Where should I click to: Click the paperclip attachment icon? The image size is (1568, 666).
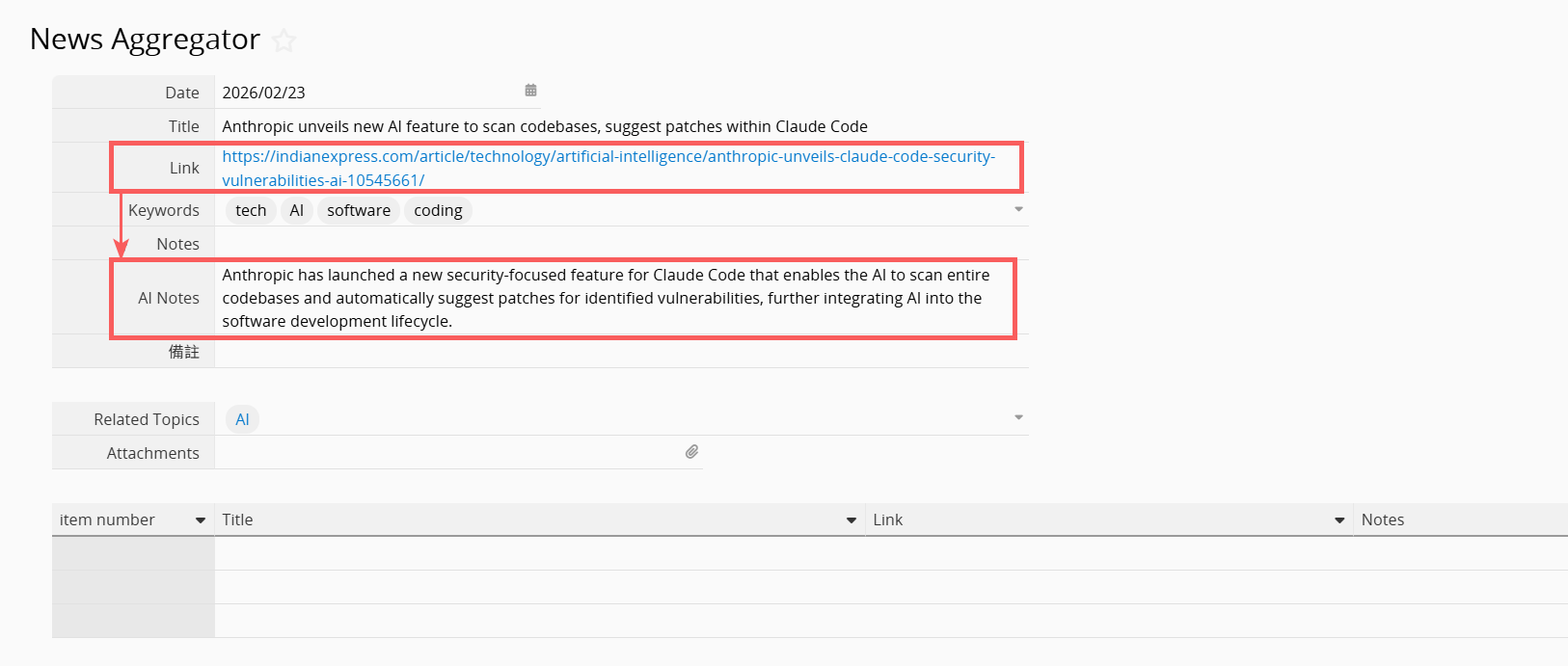tap(691, 452)
